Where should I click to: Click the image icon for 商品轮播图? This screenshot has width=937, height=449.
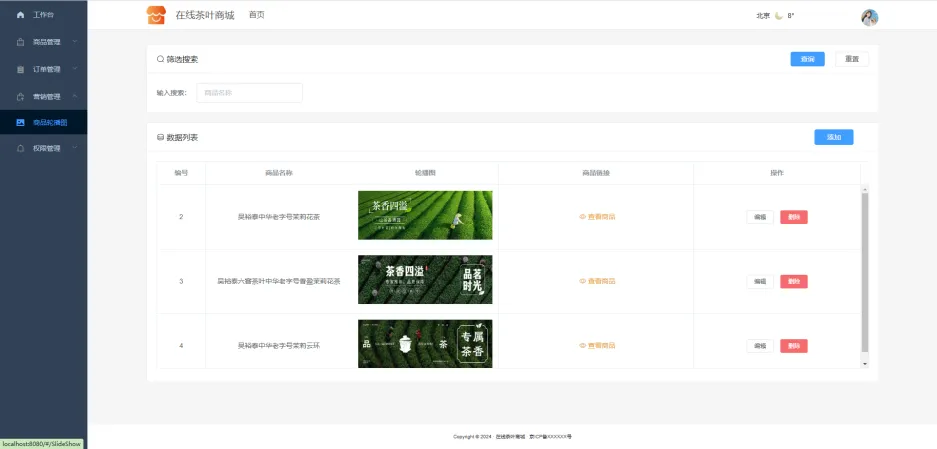(x=20, y=122)
